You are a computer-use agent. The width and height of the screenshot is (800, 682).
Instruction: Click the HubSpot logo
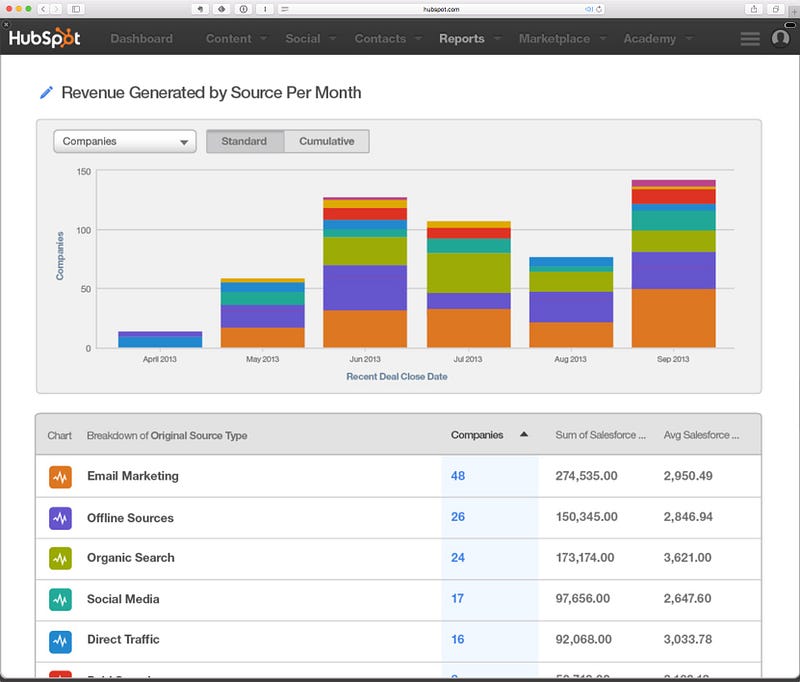44,38
